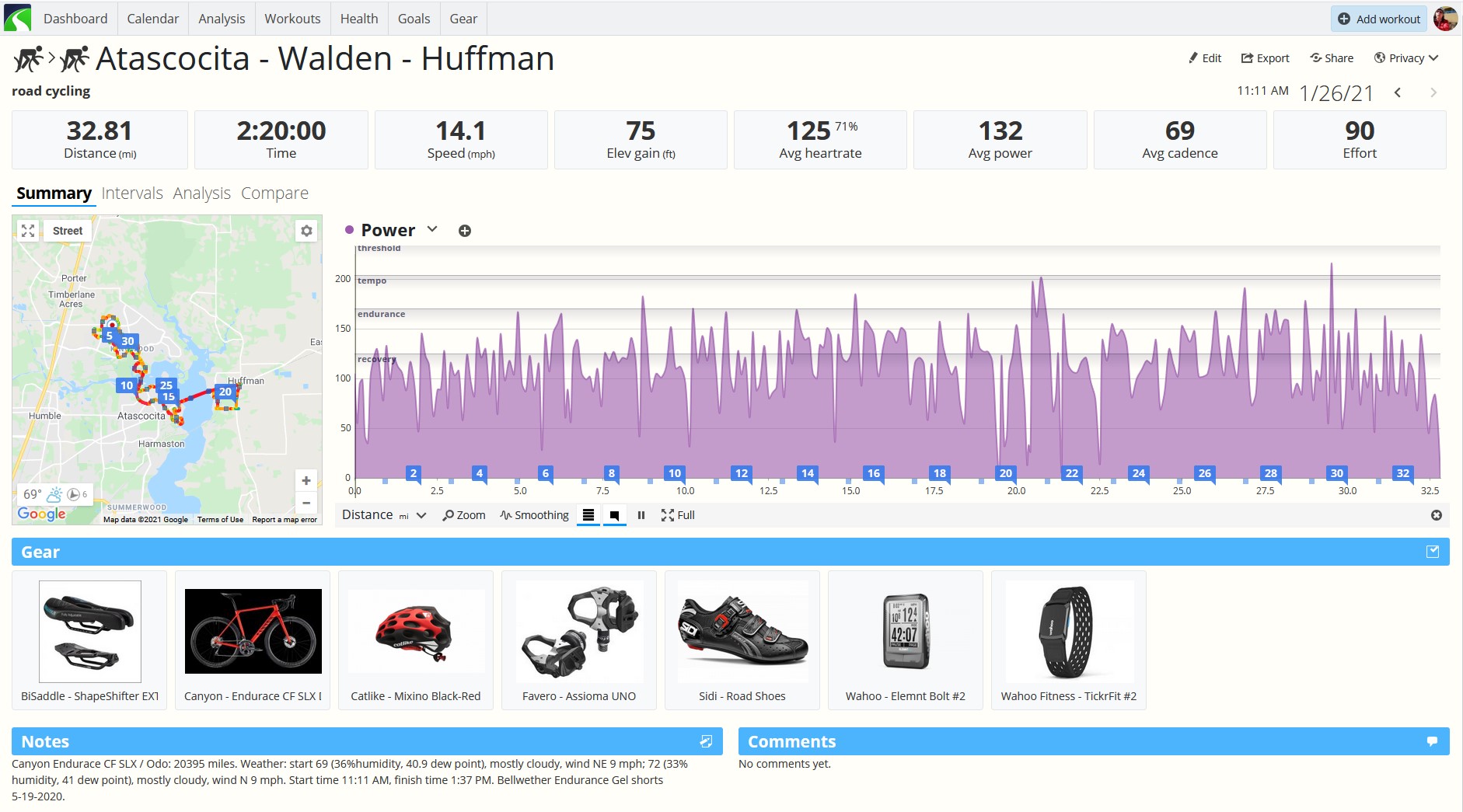
Task: Toggle the Gear section checkbox icon
Action: point(1433,552)
